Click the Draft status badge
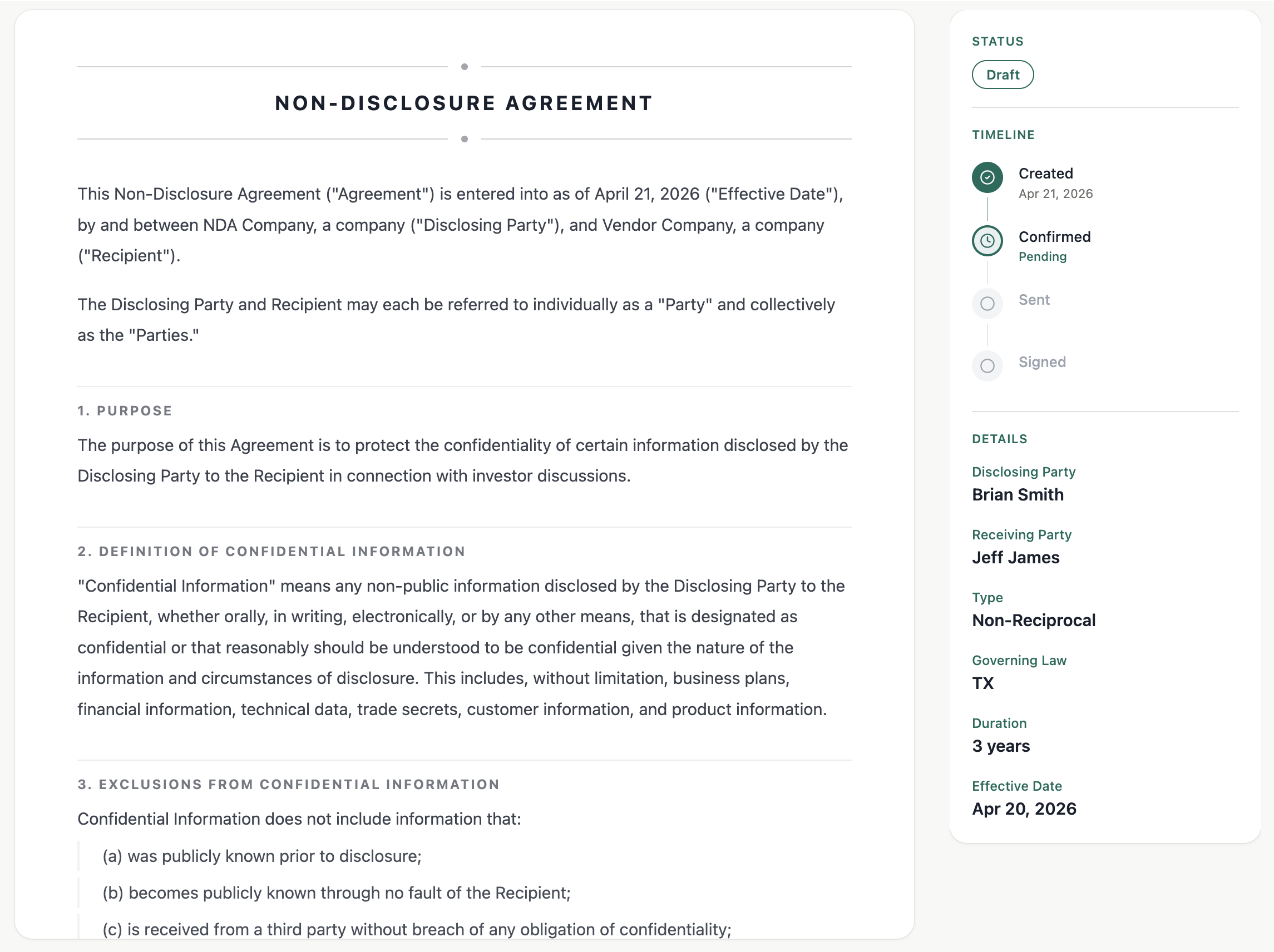 point(1002,75)
